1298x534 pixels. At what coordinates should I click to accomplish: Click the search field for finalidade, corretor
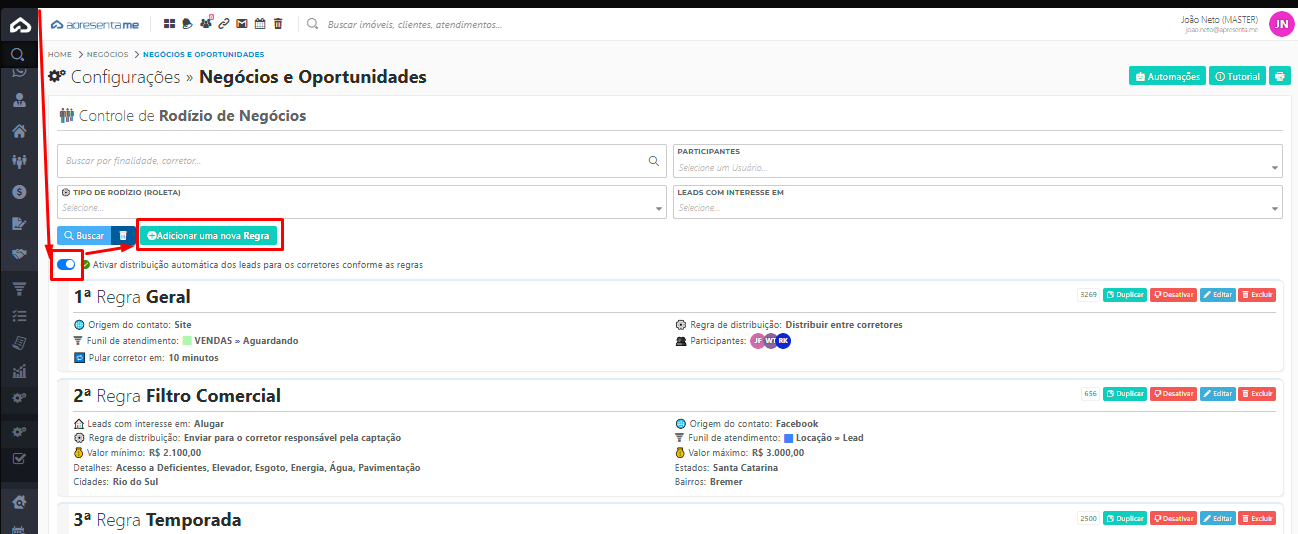point(350,160)
